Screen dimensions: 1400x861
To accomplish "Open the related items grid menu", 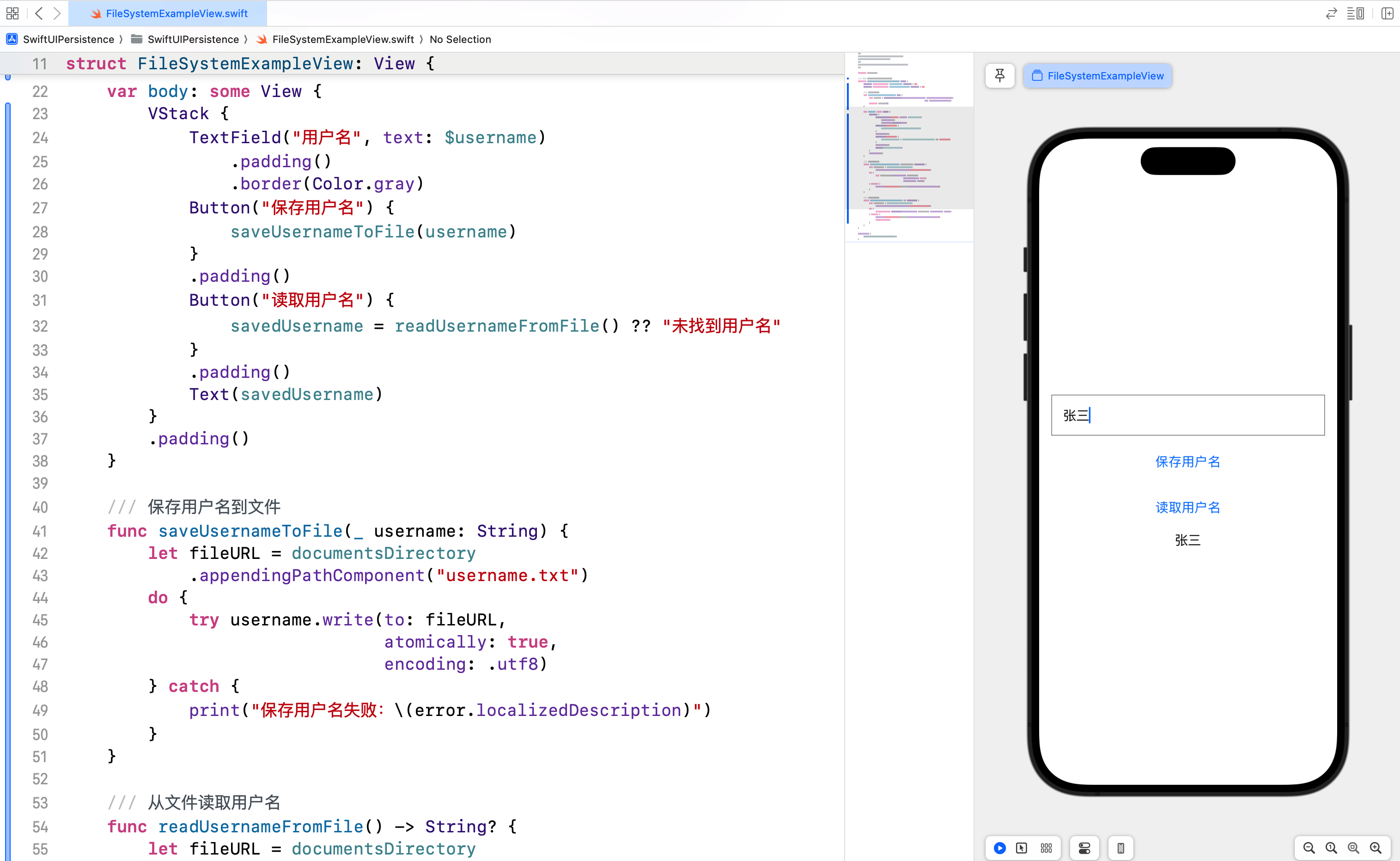I will (x=12, y=13).
